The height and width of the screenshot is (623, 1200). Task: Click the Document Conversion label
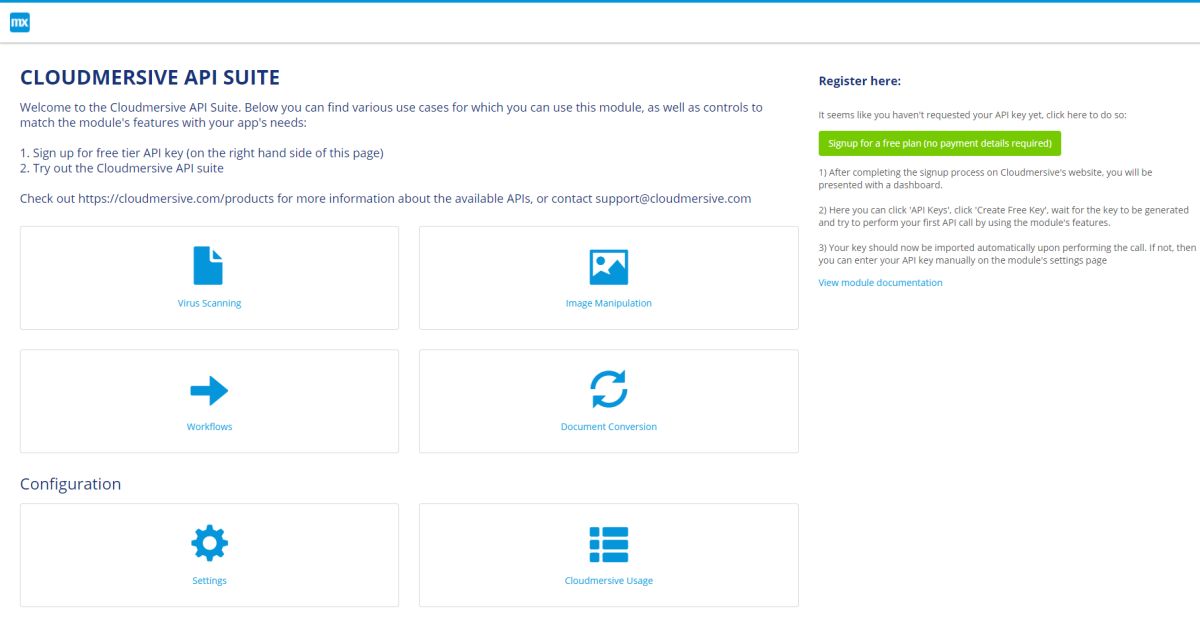609,427
